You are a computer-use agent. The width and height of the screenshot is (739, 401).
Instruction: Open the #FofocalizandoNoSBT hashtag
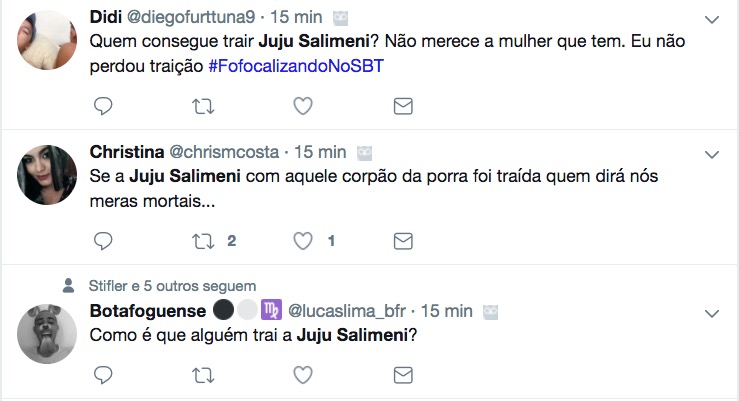[297, 66]
